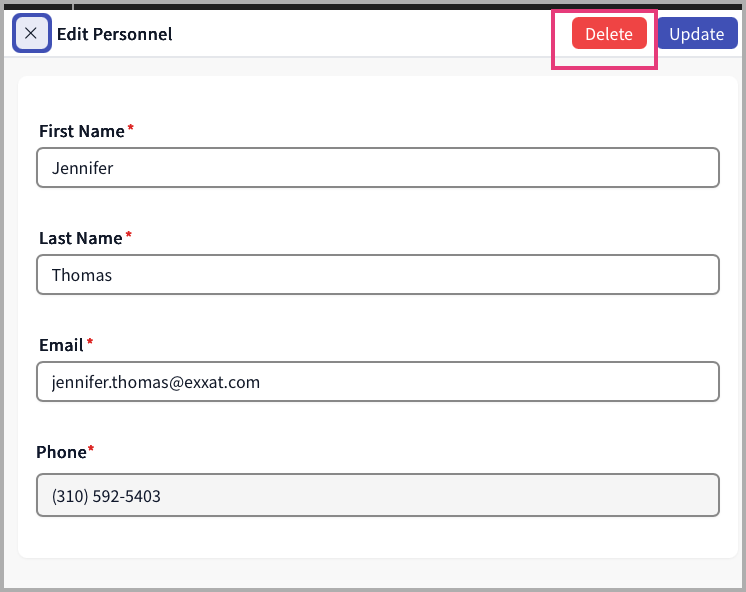This screenshot has height=592, width=746.
Task: Focus the Last Name input field
Action: point(378,275)
